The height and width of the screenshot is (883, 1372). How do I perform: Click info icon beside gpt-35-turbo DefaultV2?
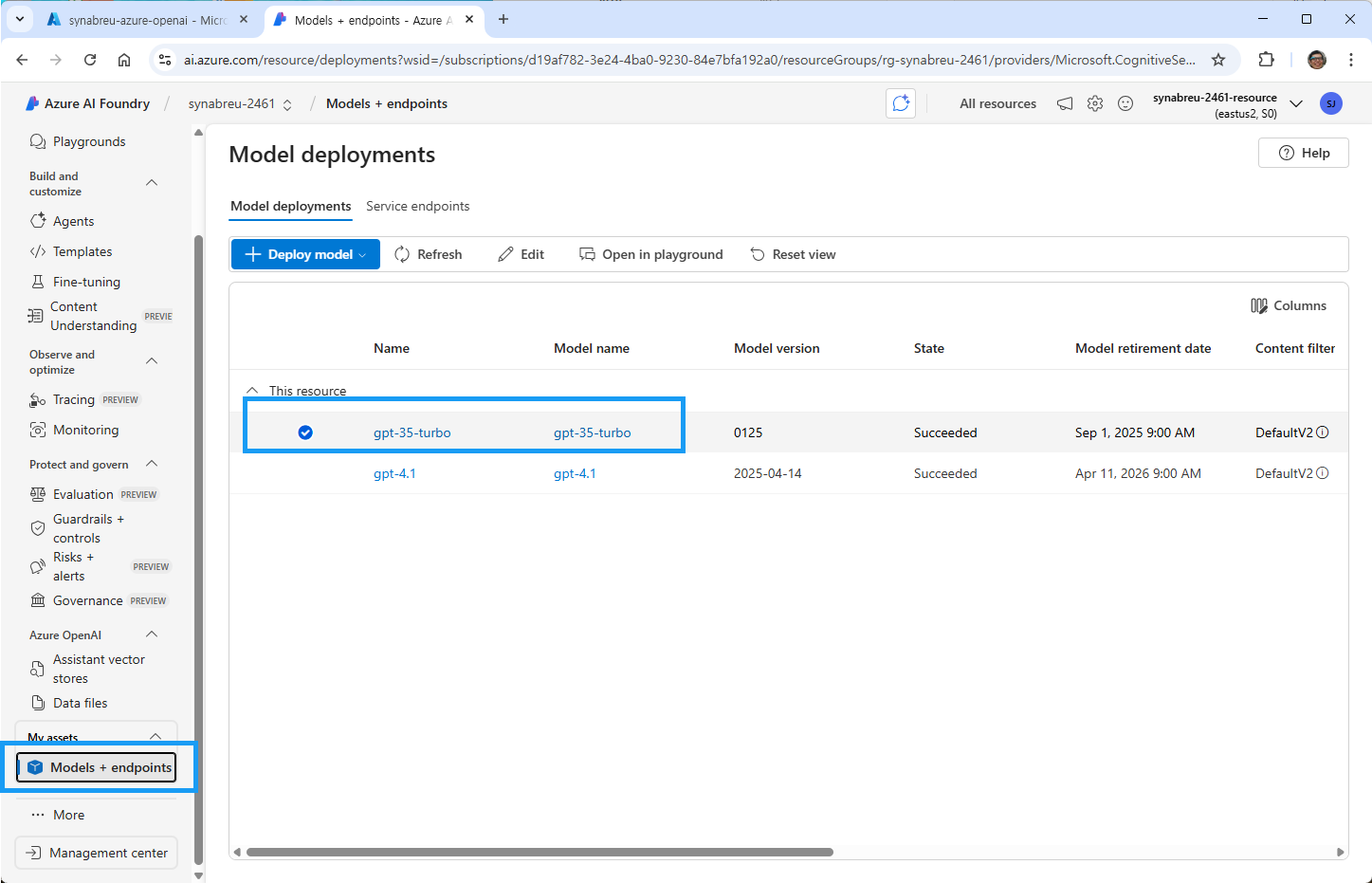pos(1323,432)
